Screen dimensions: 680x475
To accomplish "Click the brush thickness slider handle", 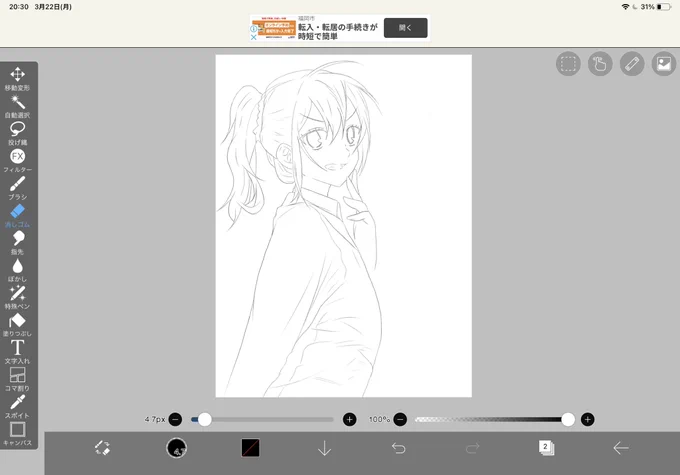I will 205,419.
